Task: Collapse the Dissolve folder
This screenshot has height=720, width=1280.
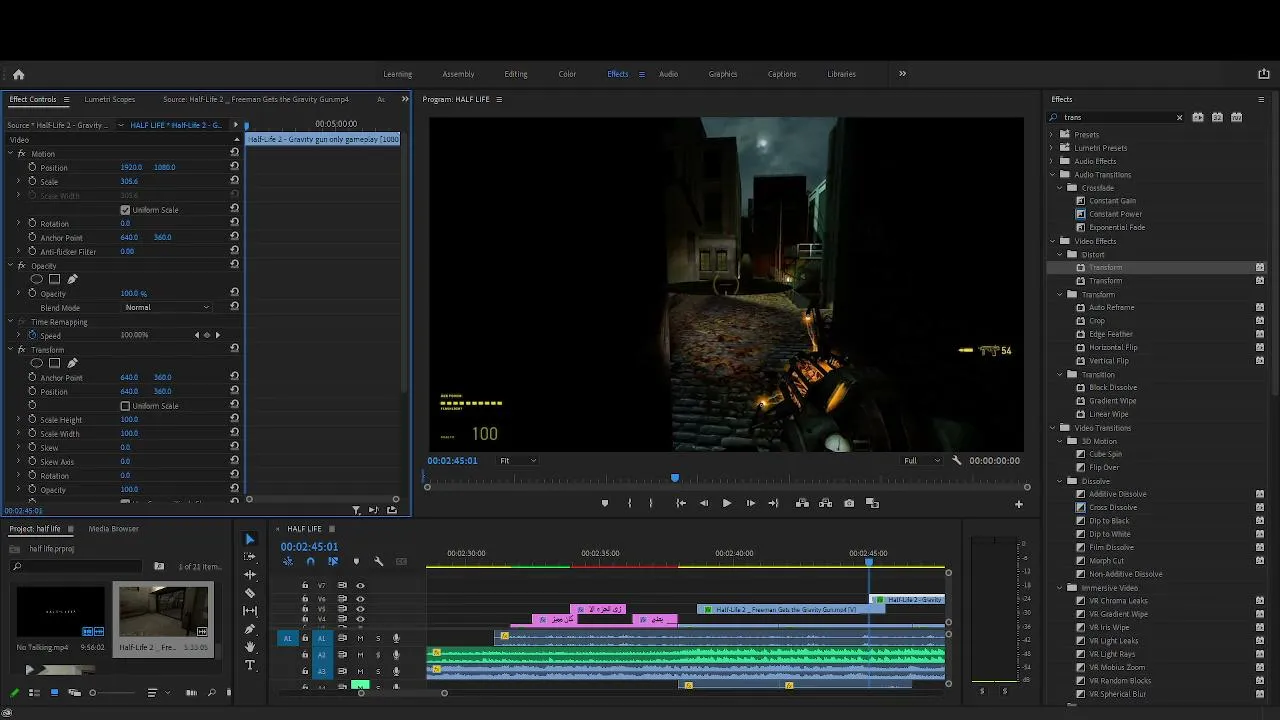Action: (x=1059, y=481)
